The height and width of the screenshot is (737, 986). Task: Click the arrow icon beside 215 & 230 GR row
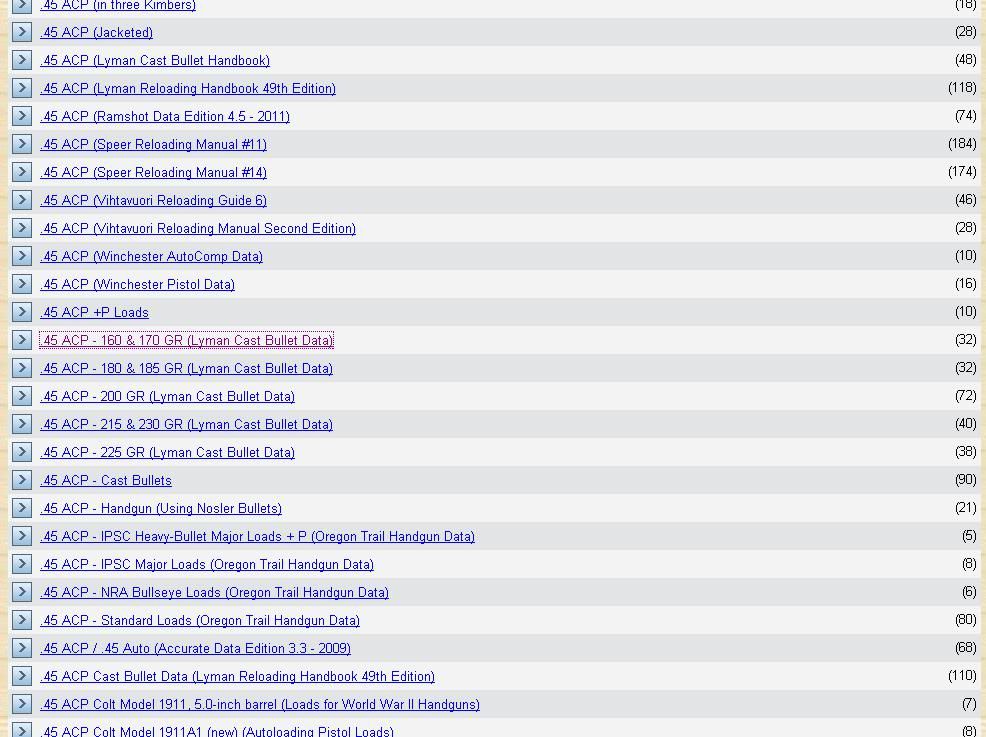21,424
